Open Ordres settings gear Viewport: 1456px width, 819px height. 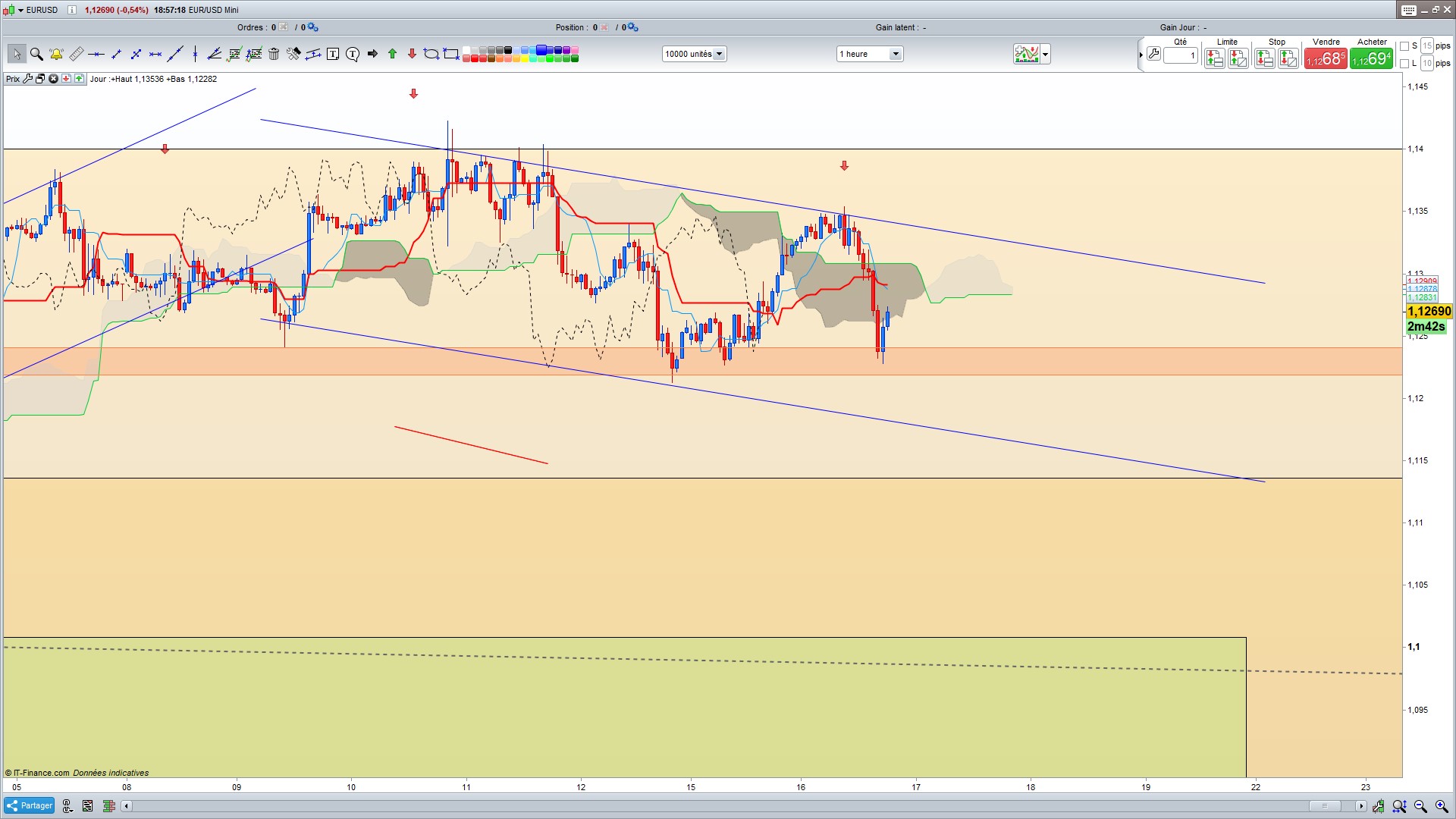tap(312, 27)
